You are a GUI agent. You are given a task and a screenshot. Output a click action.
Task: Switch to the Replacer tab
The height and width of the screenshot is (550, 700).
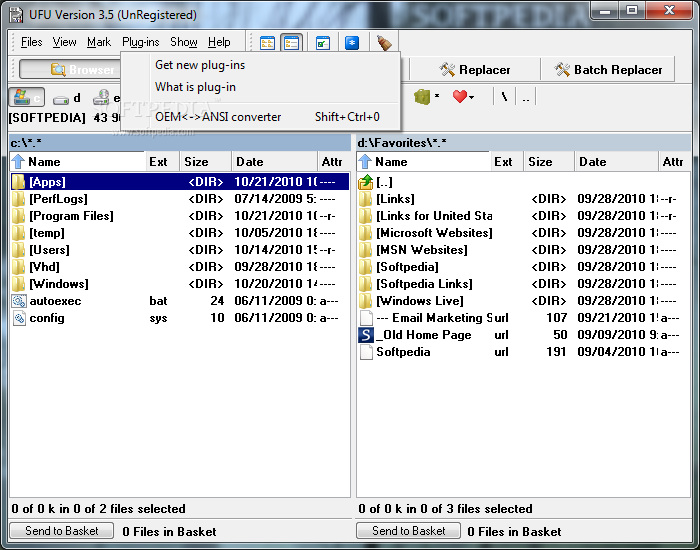point(475,70)
